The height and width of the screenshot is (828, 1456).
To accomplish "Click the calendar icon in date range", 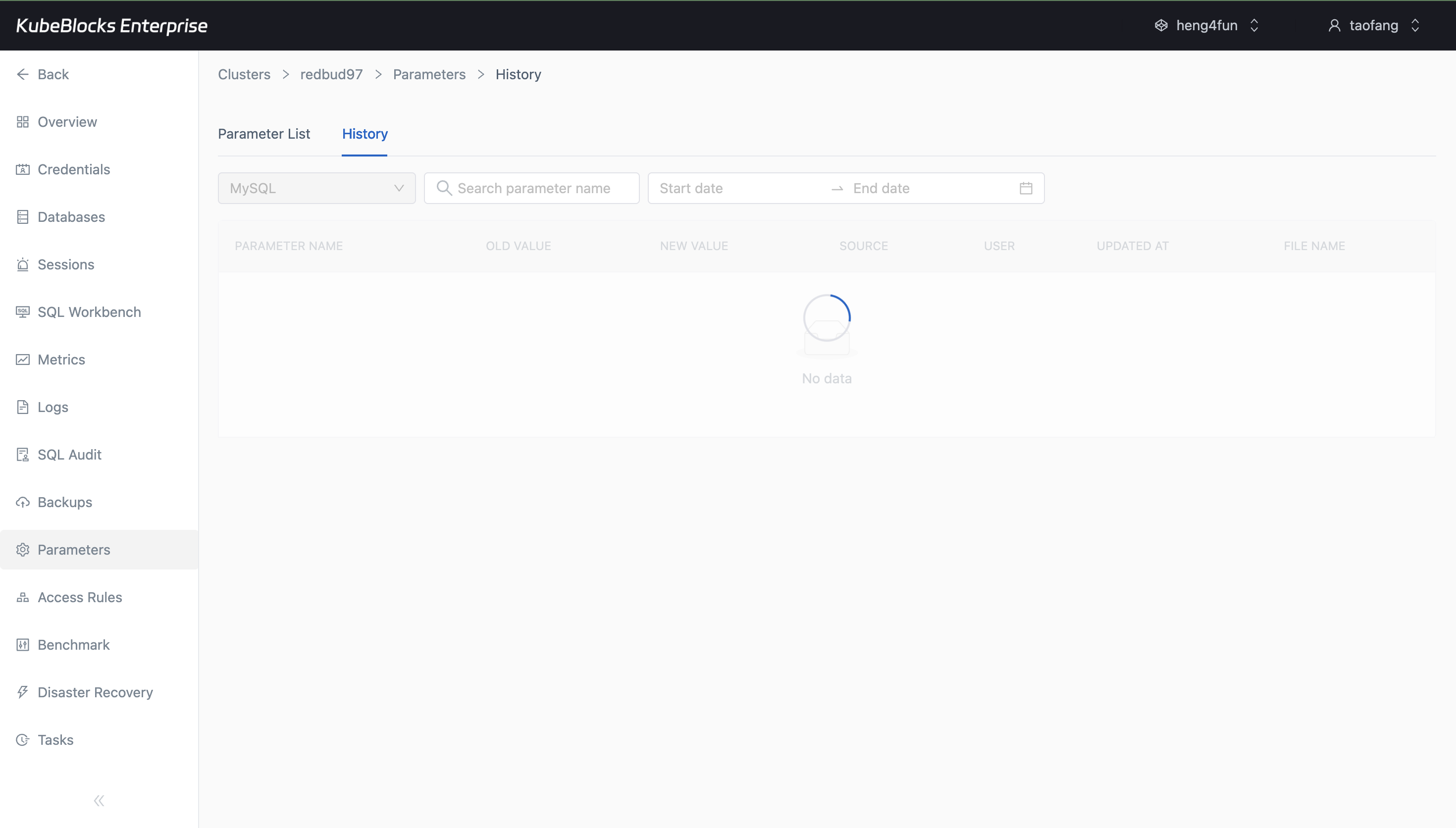I will (1026, 188).
